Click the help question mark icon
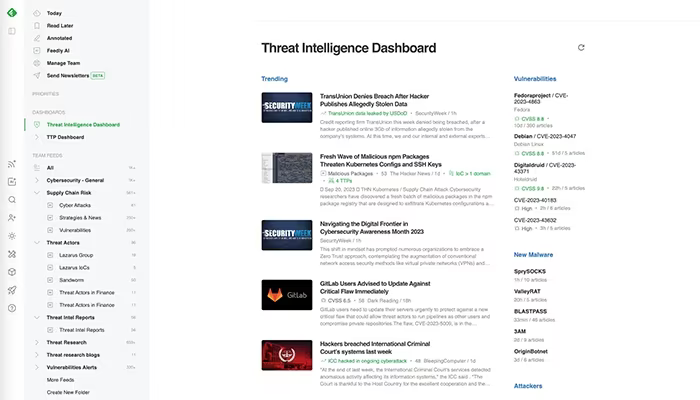 click(12, 308)
